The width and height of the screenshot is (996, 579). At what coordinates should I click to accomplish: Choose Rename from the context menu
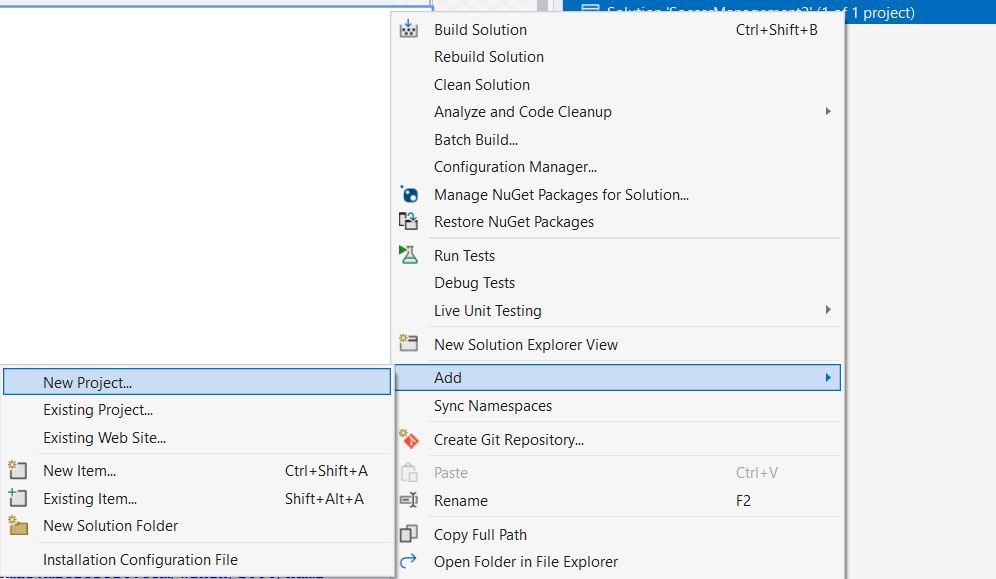tap(618, 501)
